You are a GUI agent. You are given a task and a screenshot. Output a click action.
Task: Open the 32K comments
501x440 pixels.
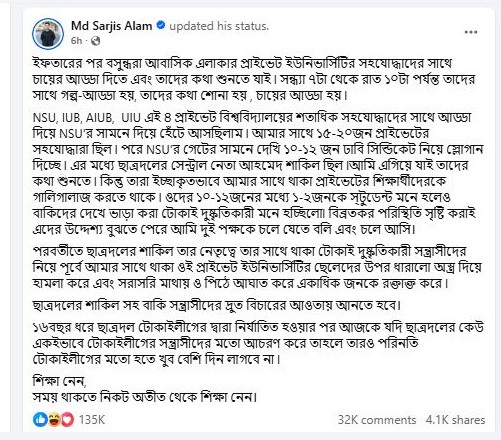click(x=377, y=420)
